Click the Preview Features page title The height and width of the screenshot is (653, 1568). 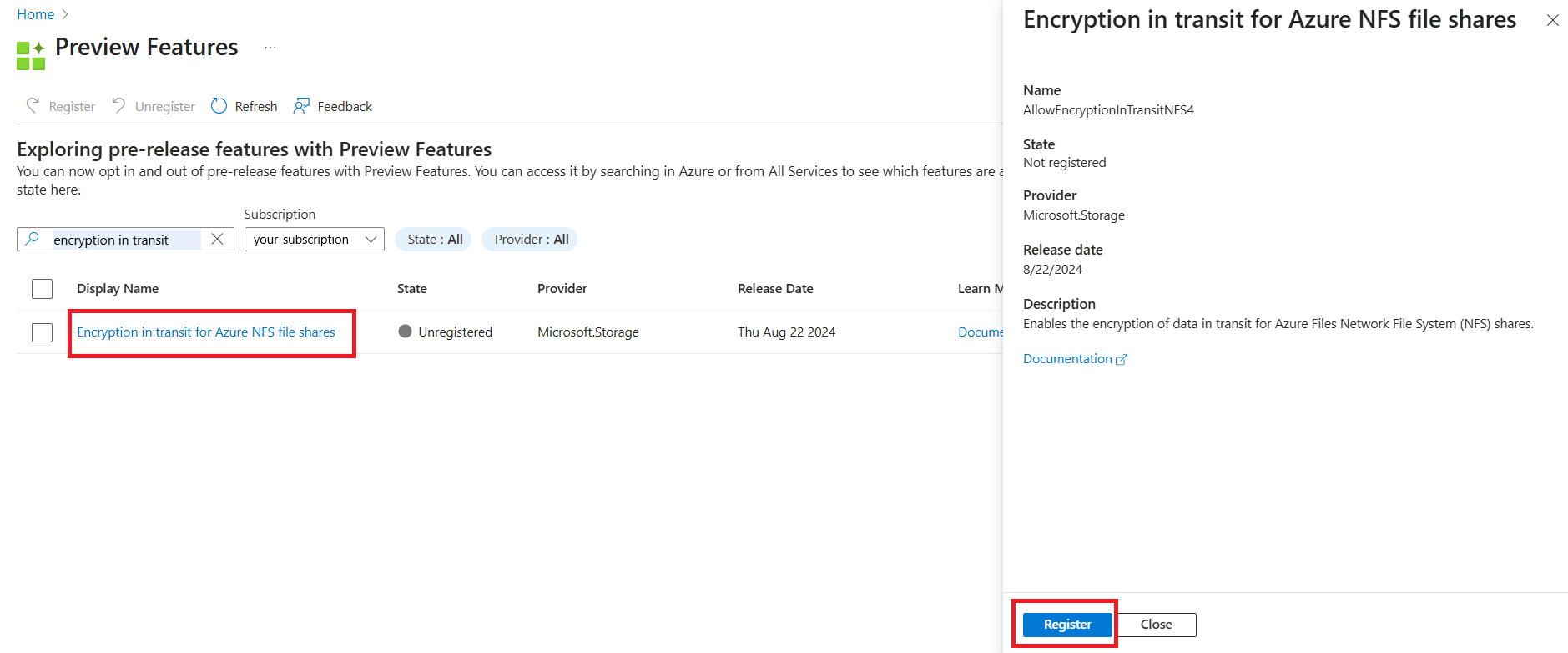click(x=147, y=47)
